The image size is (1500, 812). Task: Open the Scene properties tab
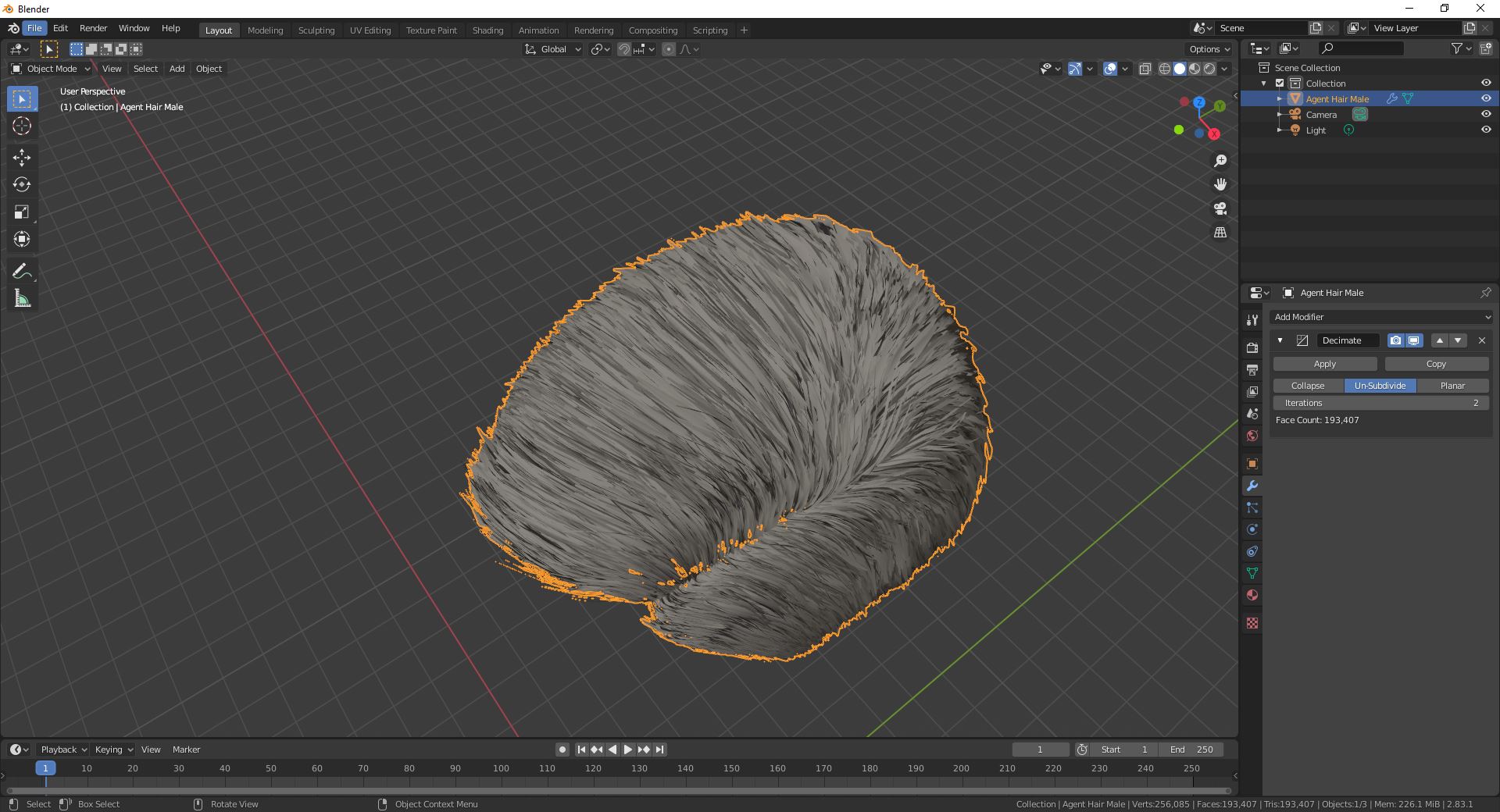(x=1252, y=413)
